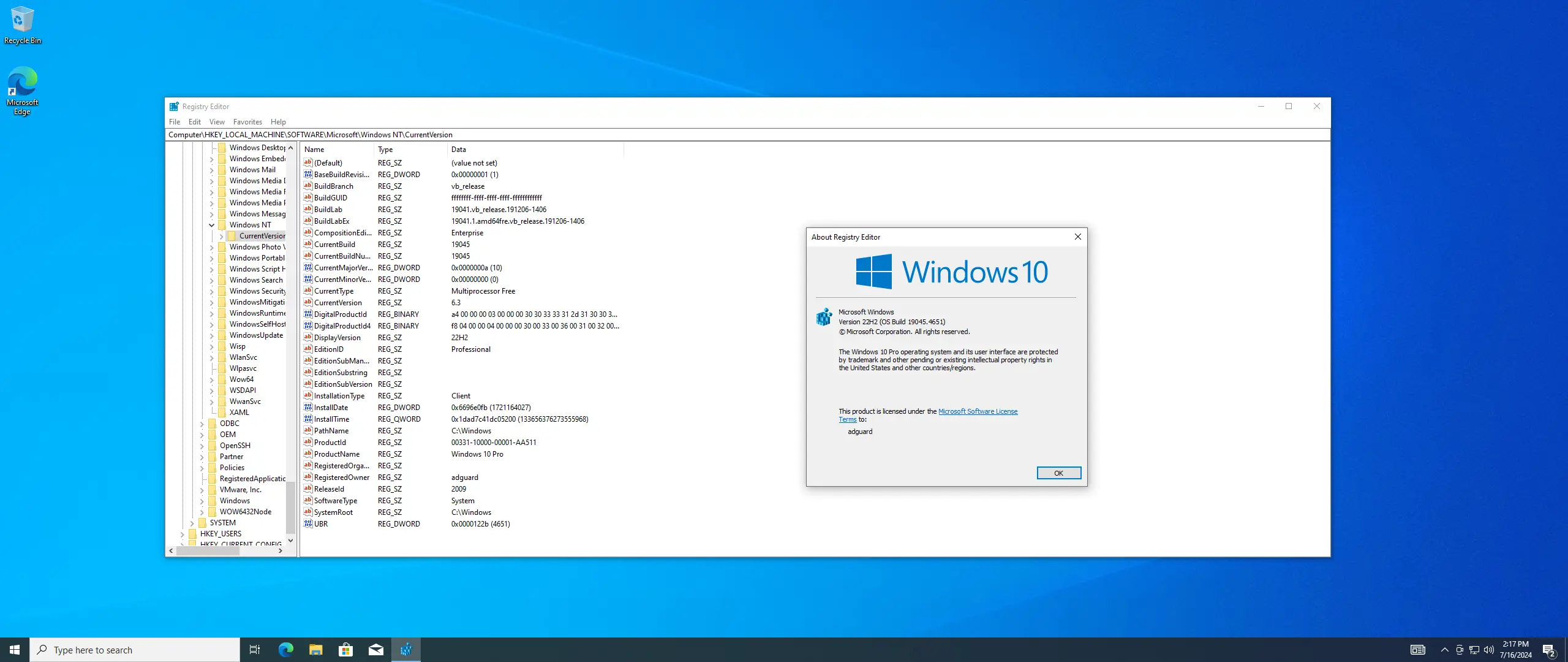The image size is (1568, 662).
Task: Click the volume speaker tray icon
Action: click(x=1488, y=650)
